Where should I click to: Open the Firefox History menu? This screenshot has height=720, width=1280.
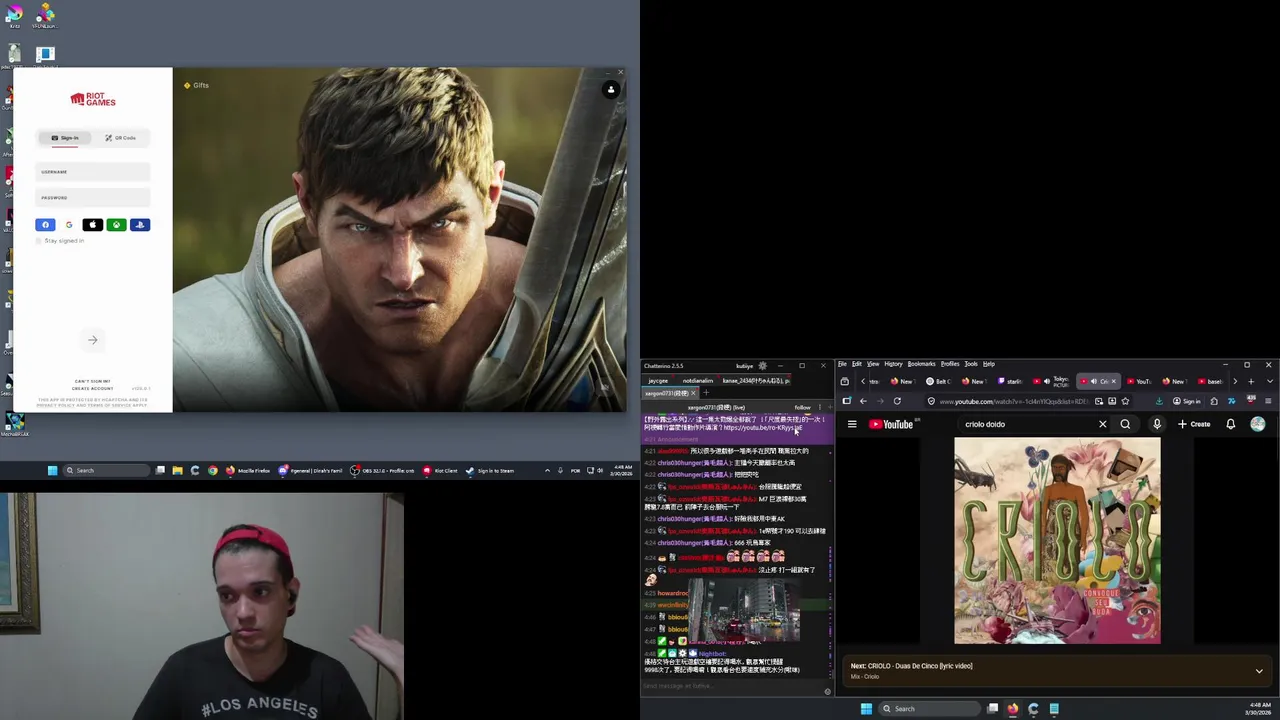893,364
